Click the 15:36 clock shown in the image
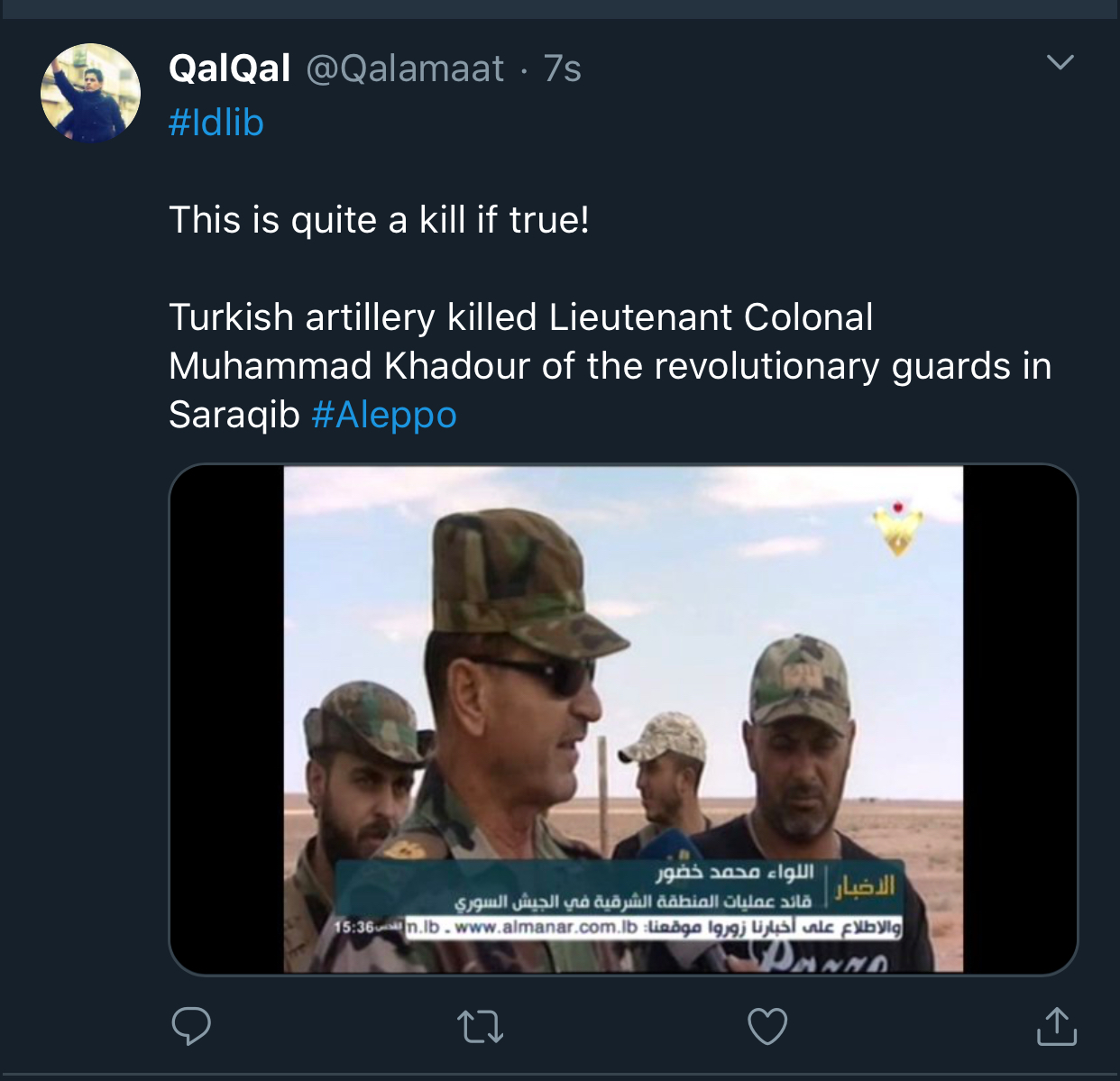Image resolution: width=1120 pixels, height=1081 pixels. pos(353,927)
